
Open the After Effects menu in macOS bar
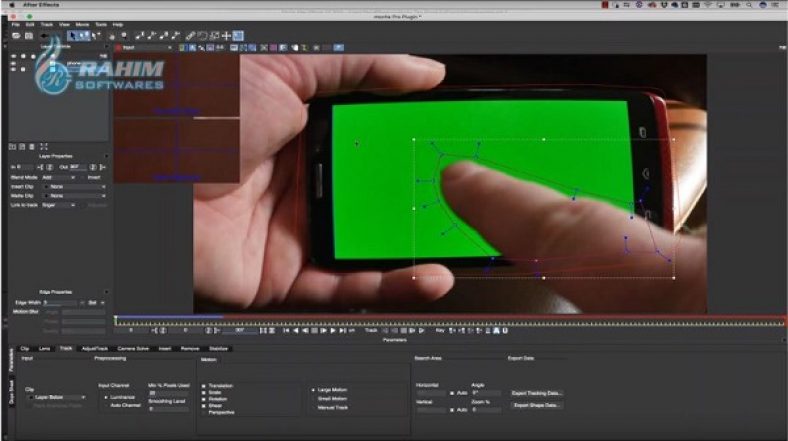41,5
